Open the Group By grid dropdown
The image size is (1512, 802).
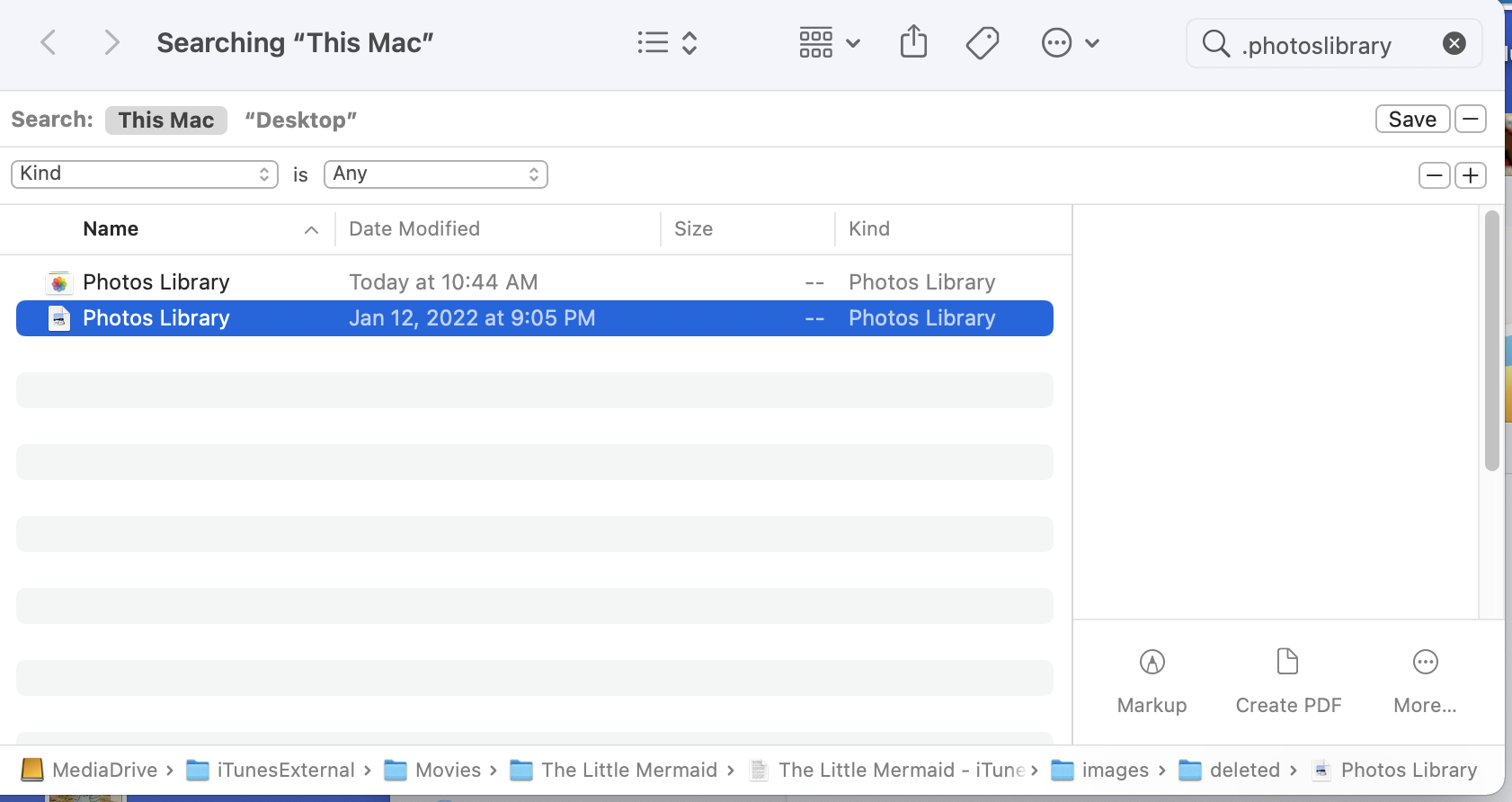click(x=829, y=43)
